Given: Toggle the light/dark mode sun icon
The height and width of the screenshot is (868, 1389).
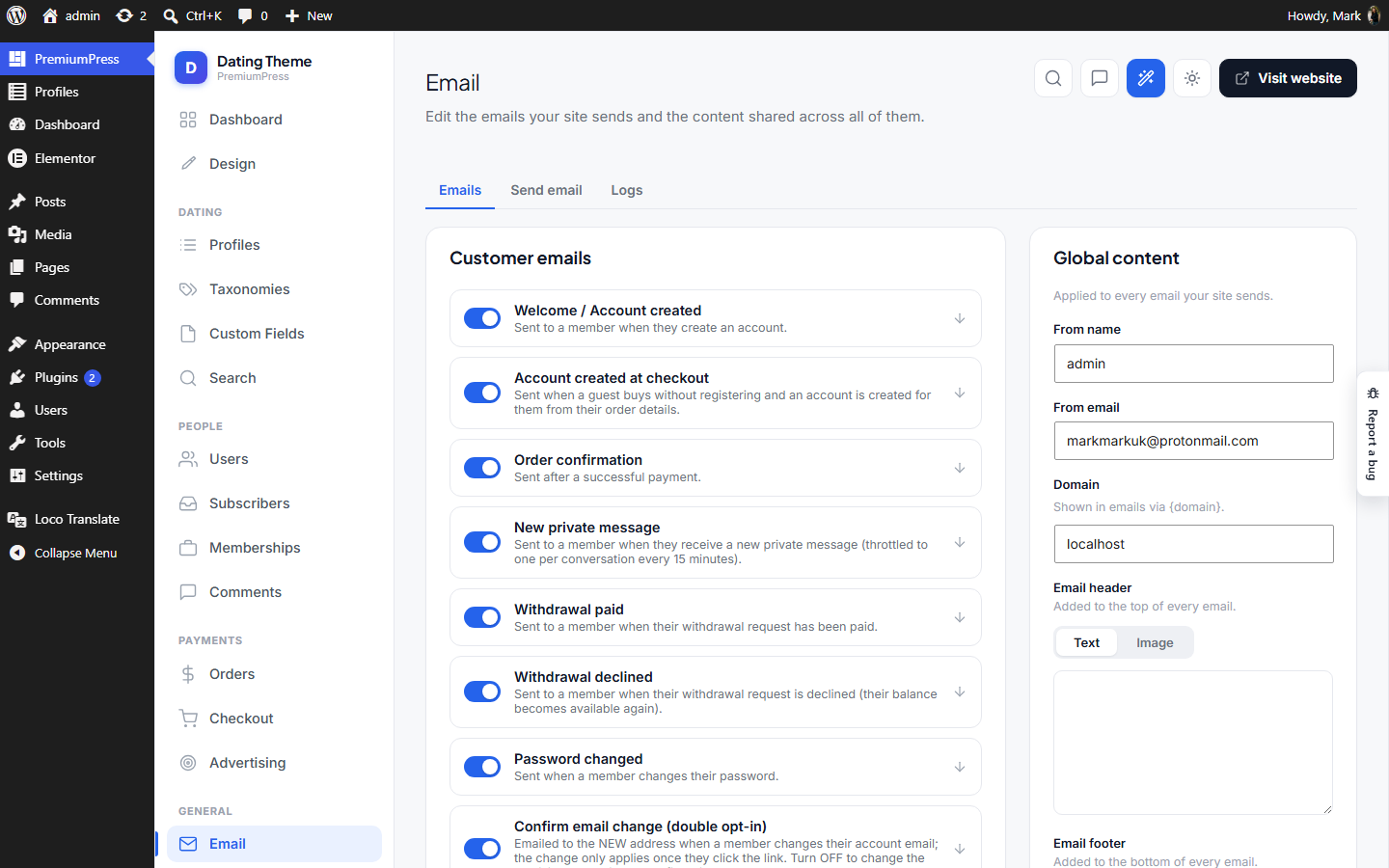Looking at the screenshot, I should pyautogui.click(x=1192, y=78).
